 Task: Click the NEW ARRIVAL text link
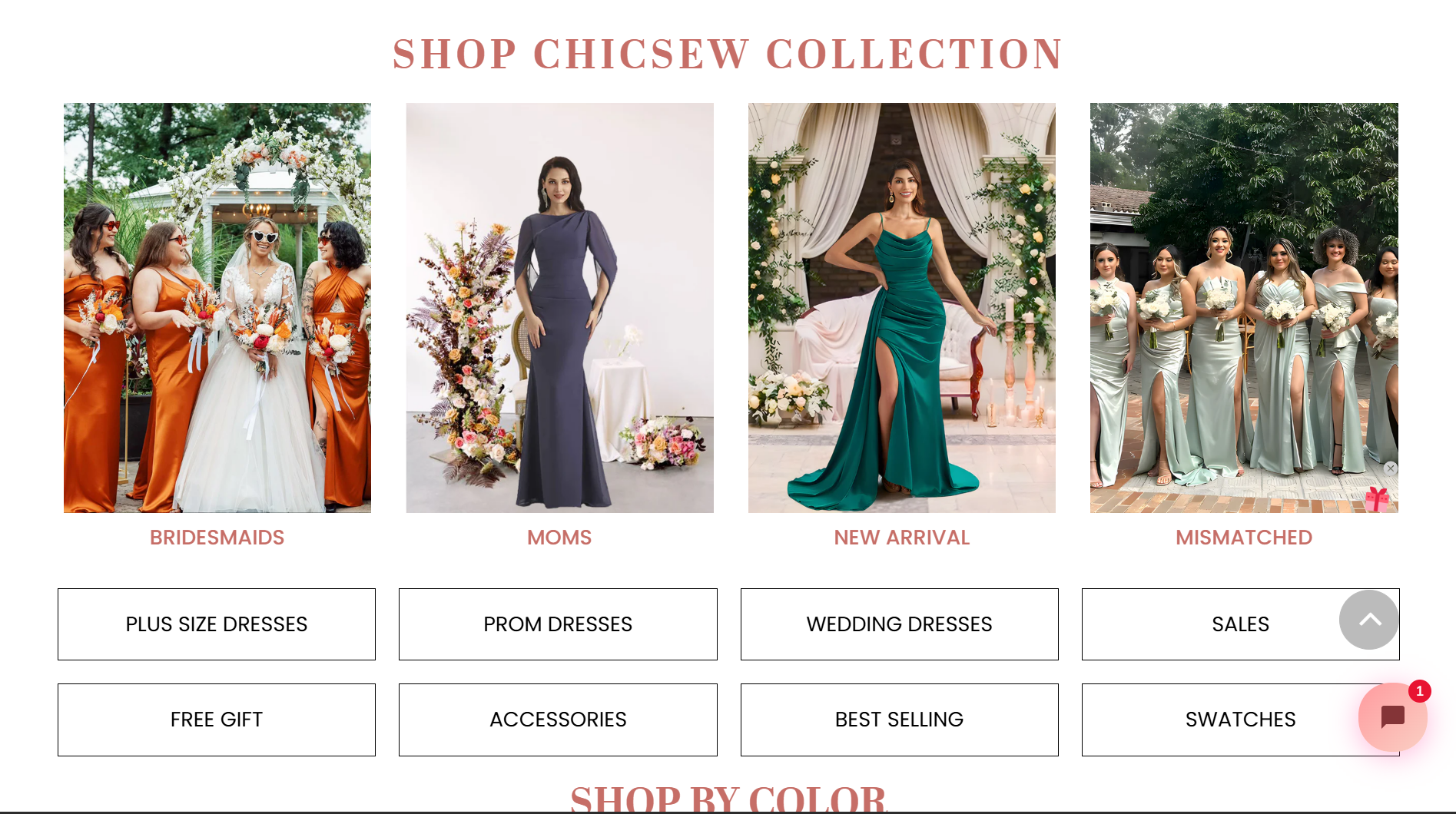click(902, 538)
